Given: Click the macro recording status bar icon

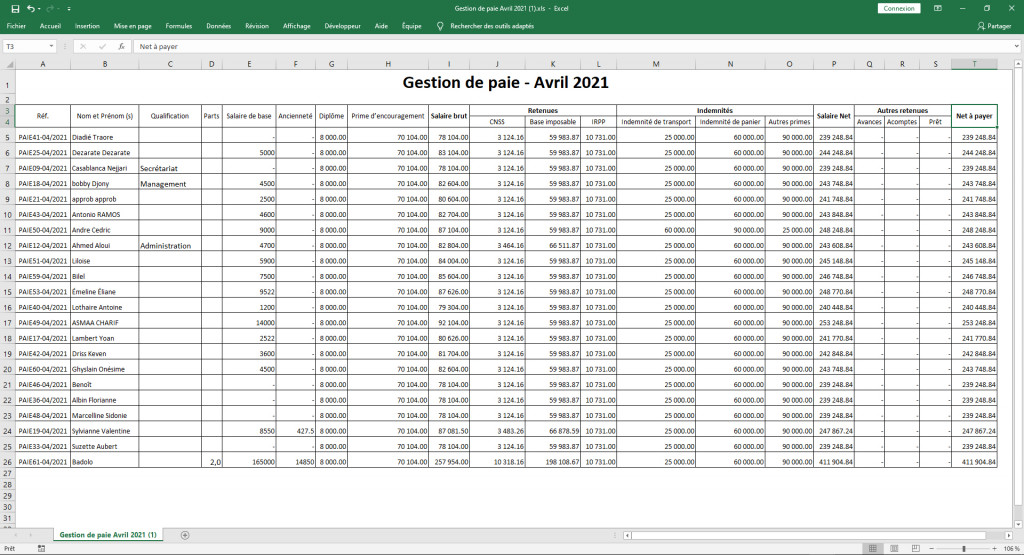Looking at the screenshot, I should [41, 548].
